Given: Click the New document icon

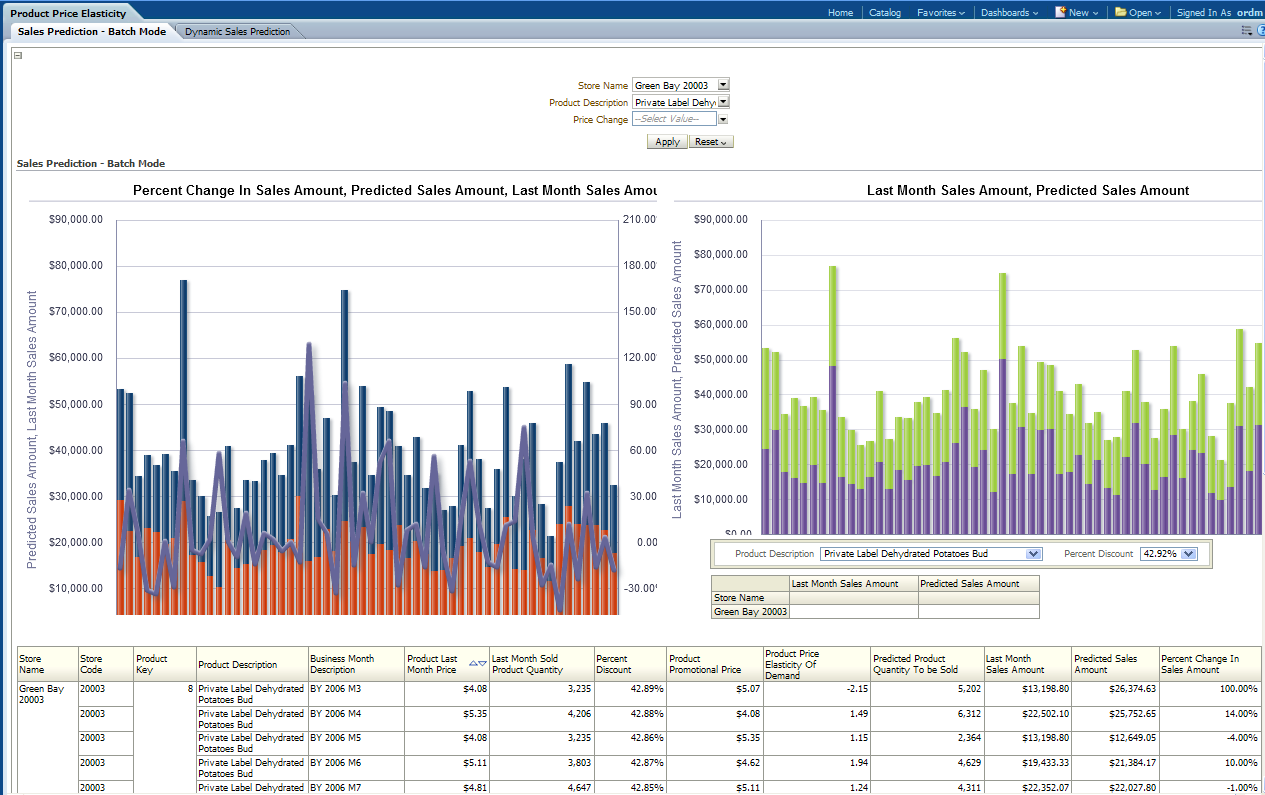Looking at the screenshot, I should [1060, 12].
